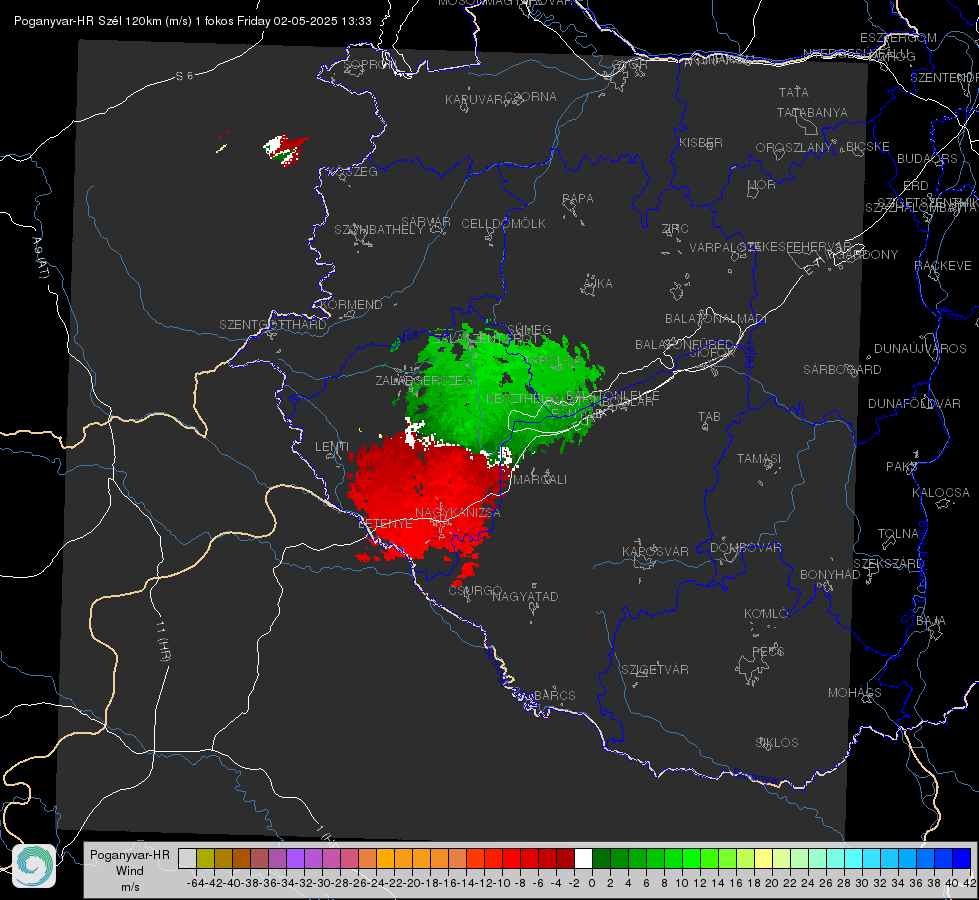Select the DUNAÚJVÁROS label
Image resolution: width=979 pixels, height=900 pixels.
click(x=920, y=349)
